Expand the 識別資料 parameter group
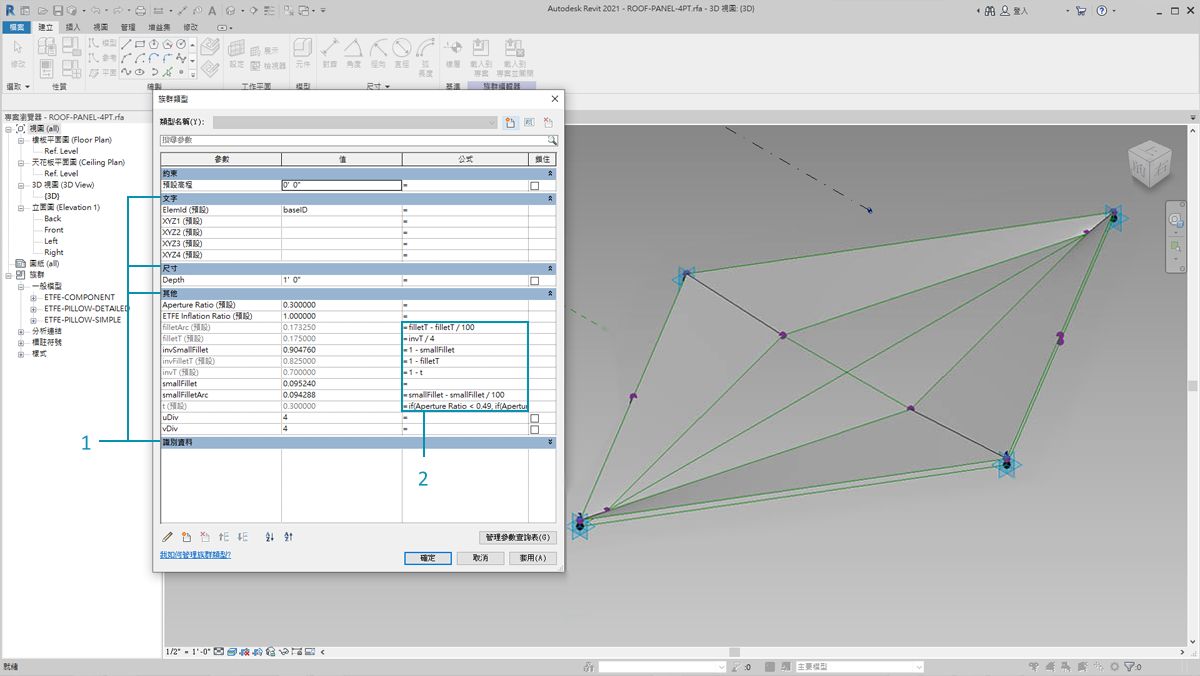 pyautogui.click(x=550, y=442)
